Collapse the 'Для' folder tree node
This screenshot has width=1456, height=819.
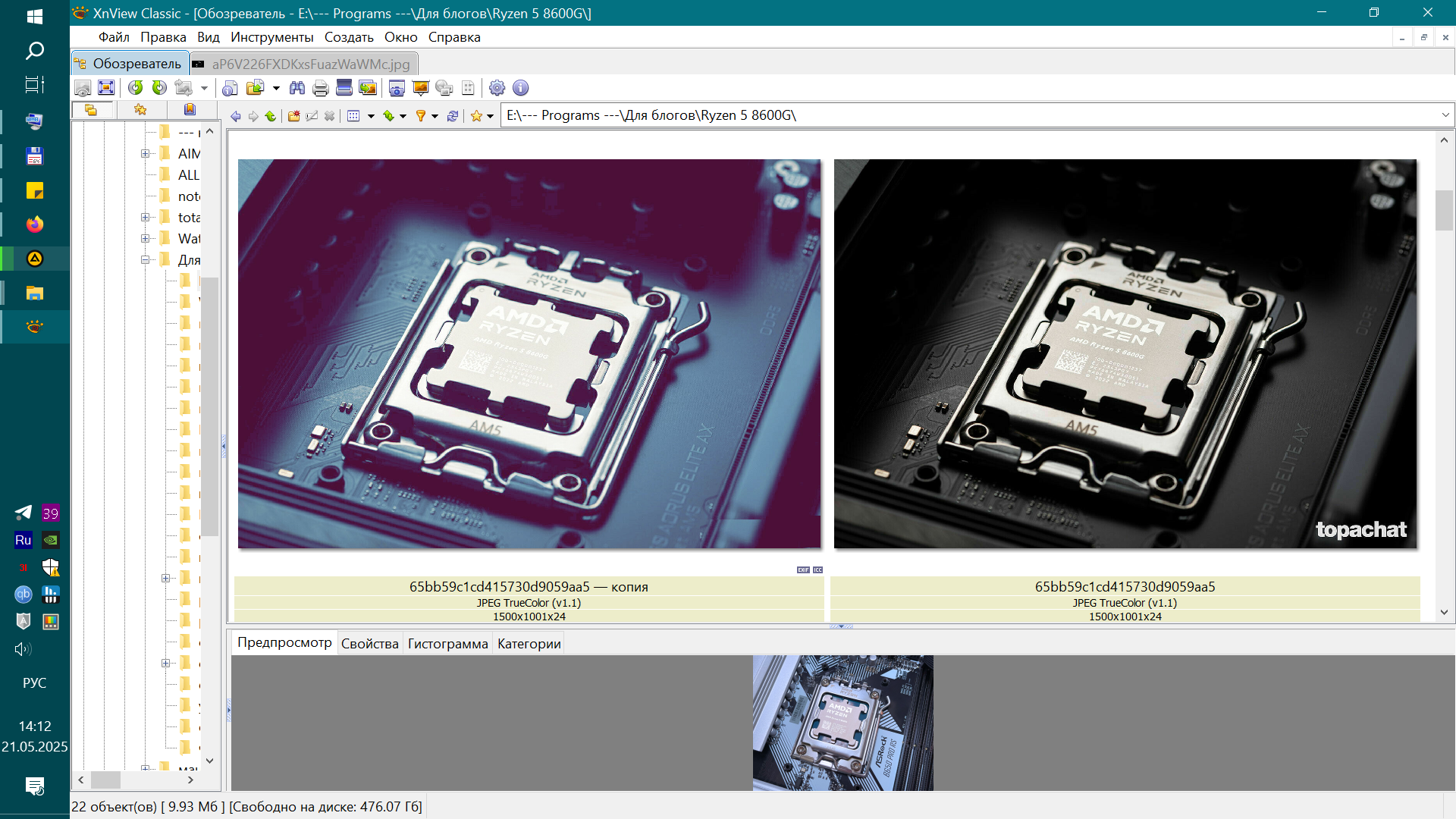[x=145, y=260]
